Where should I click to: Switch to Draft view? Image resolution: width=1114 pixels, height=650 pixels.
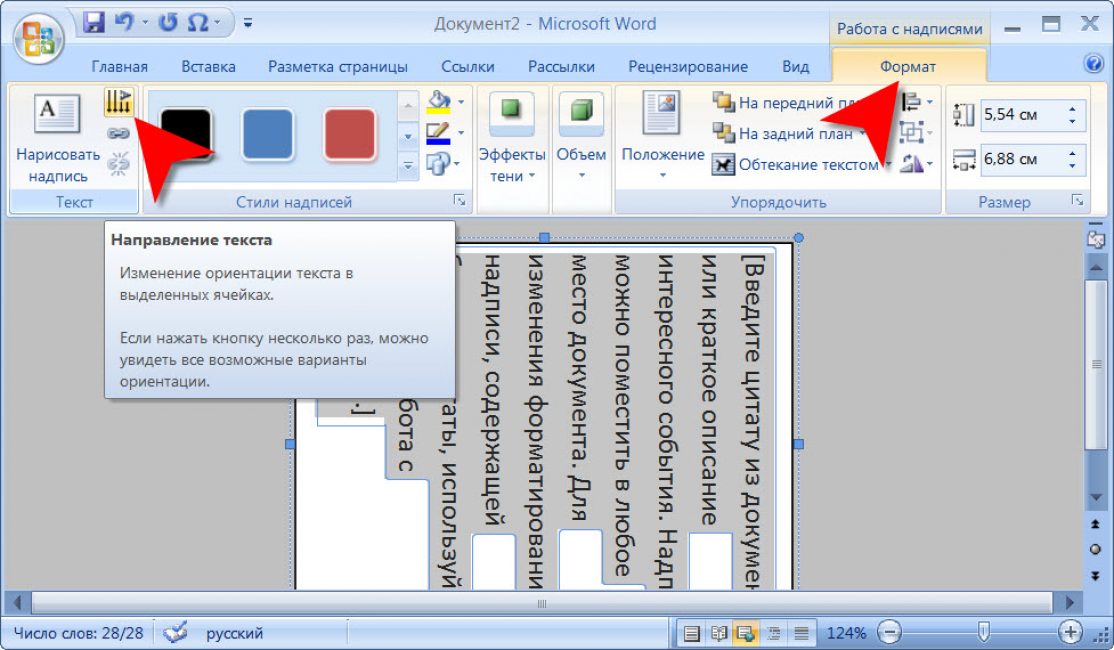[x=801, y=633]
